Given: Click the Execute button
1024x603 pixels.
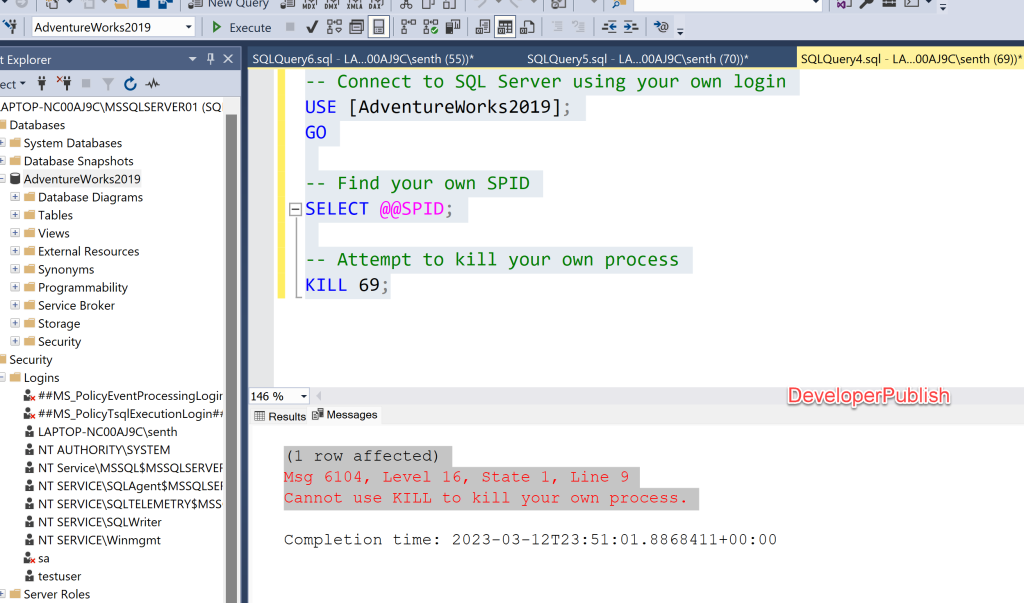Looking at the screenshot, I should (241, 27).
